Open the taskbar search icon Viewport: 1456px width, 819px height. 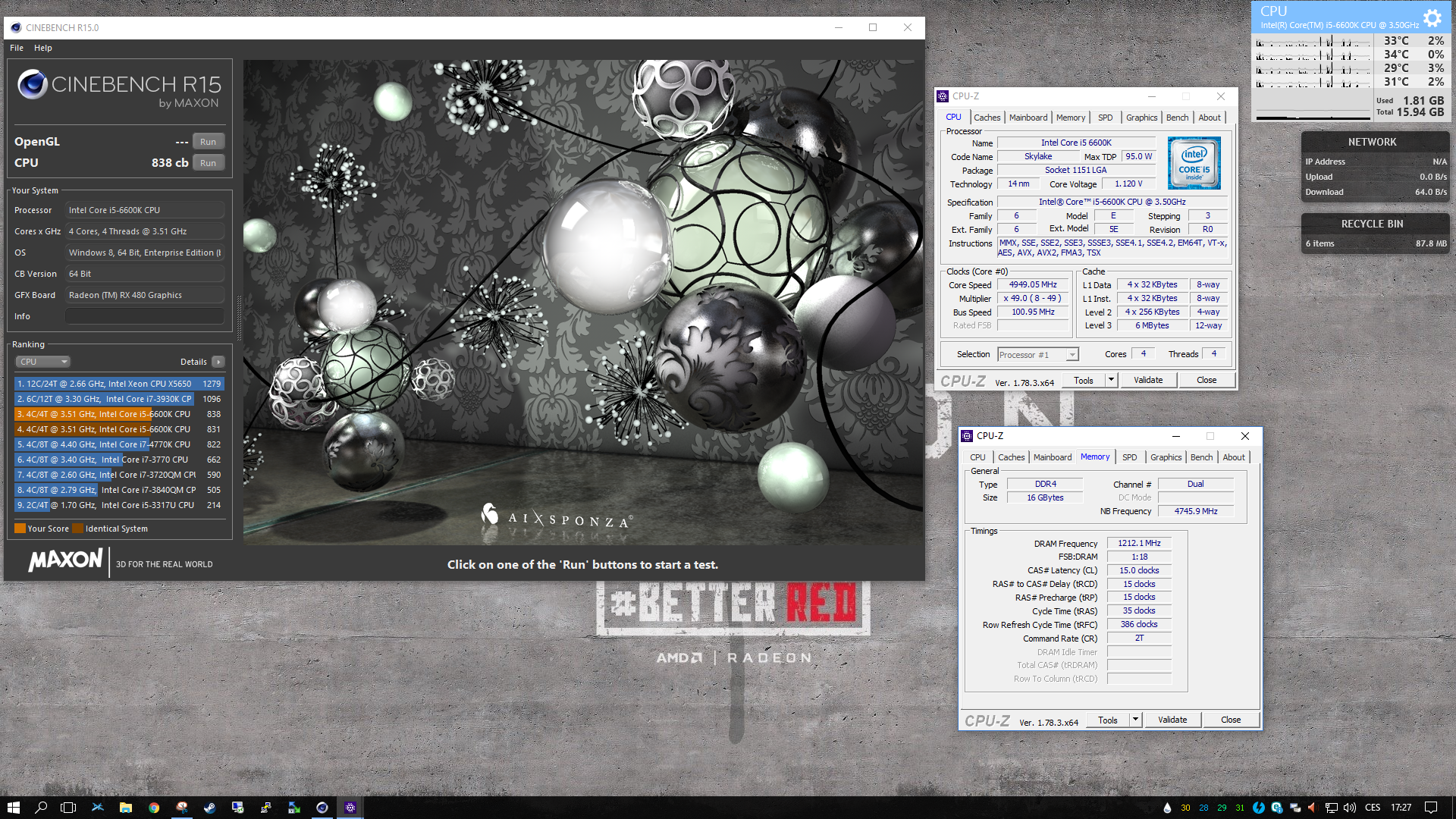tap(41, 808)
